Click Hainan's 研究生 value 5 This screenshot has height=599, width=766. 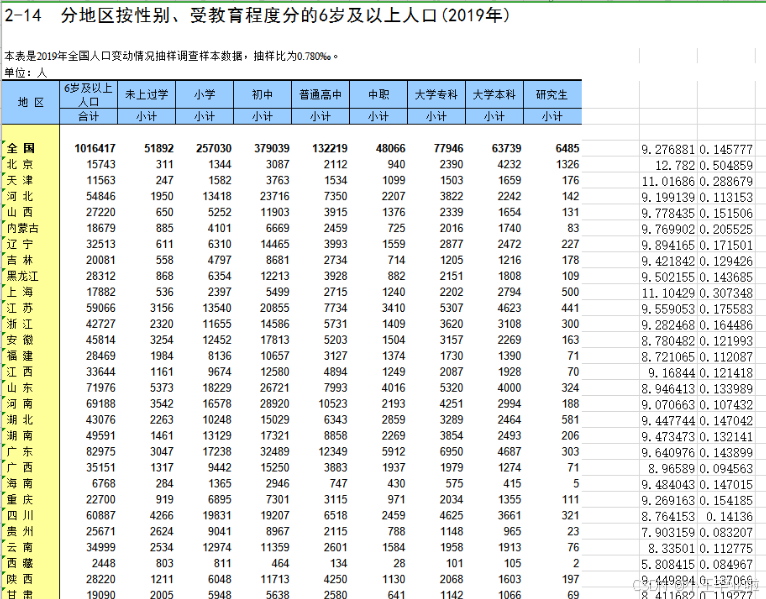576,484
